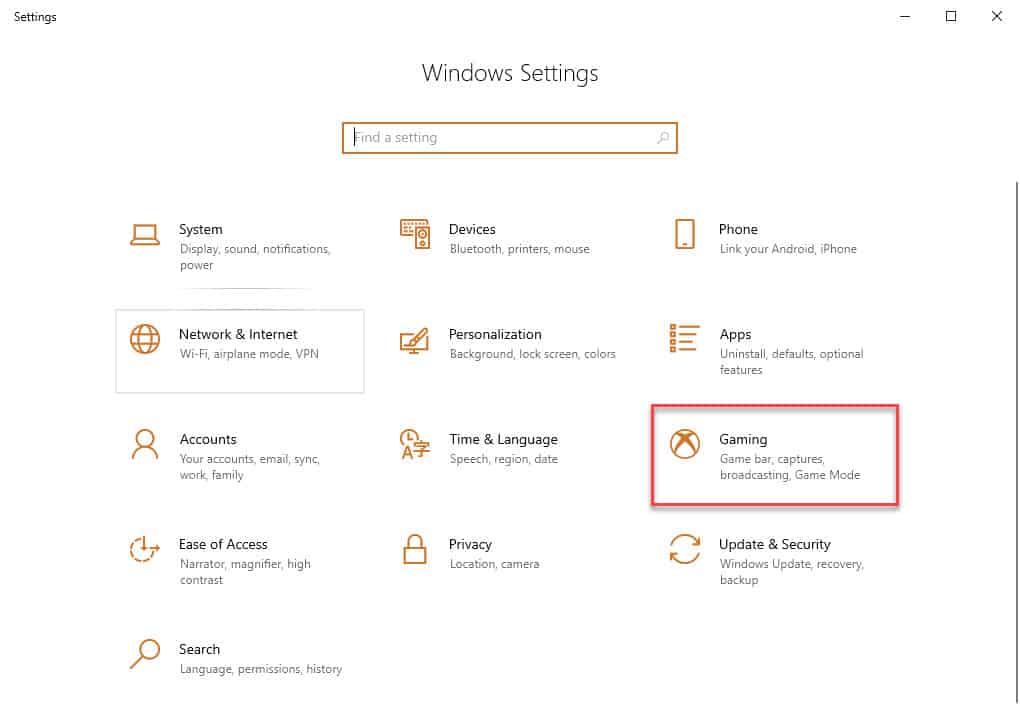
Task: Open Personalization title
Action: [495, 334]
